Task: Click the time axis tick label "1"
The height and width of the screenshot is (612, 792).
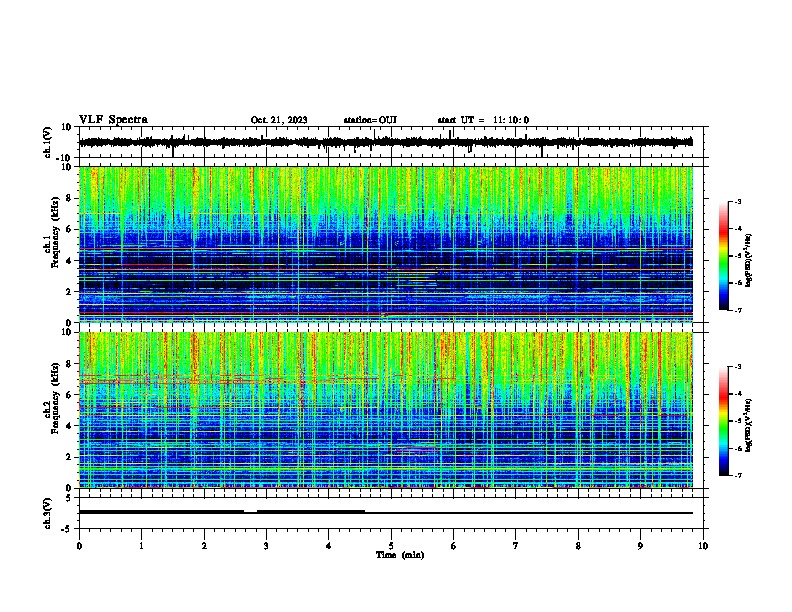Action: click(x=141, y=546)
